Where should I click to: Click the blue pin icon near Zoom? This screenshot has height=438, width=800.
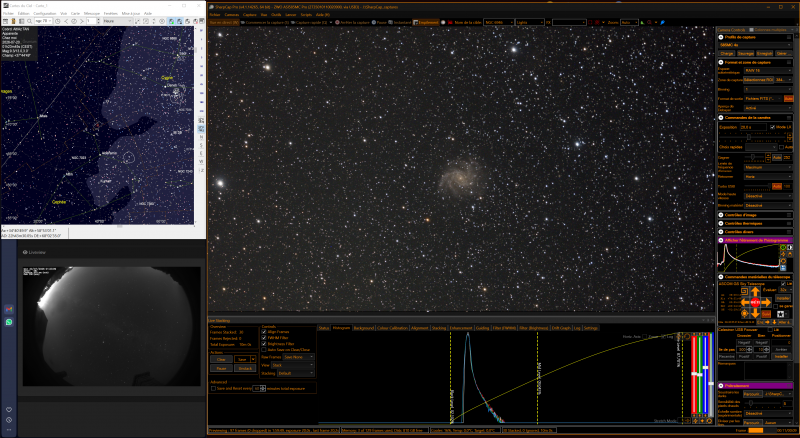pos(662,22)
